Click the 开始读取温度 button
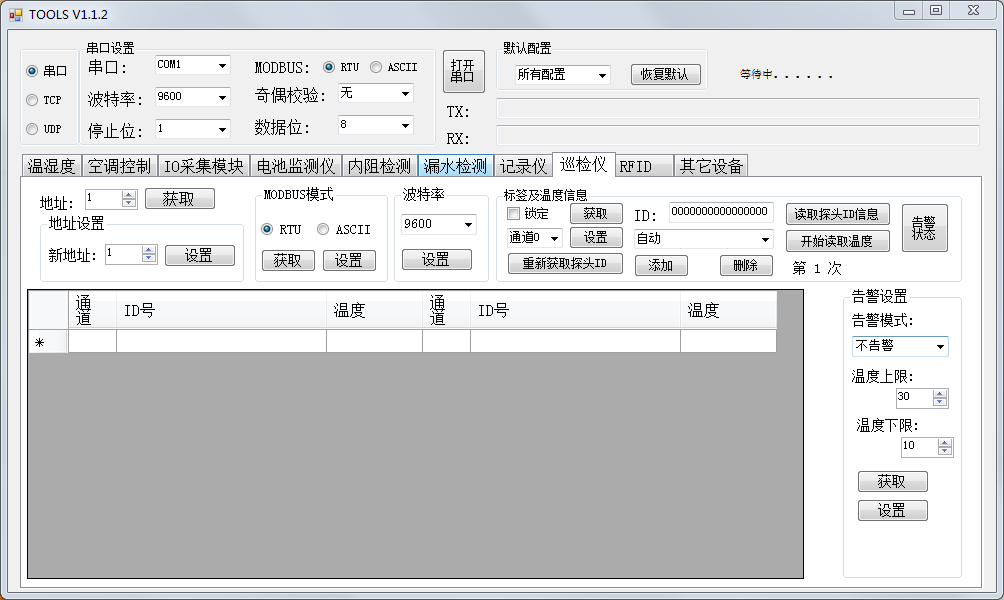 tap(837, 240)
